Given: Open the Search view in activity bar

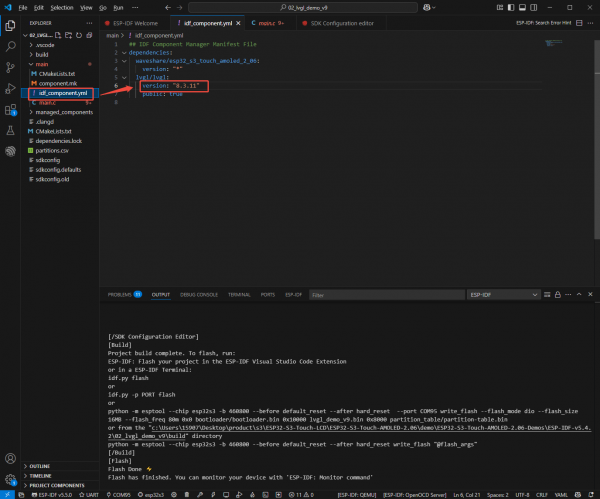Looking at the screenshot, I should click(x=10, y=45).
